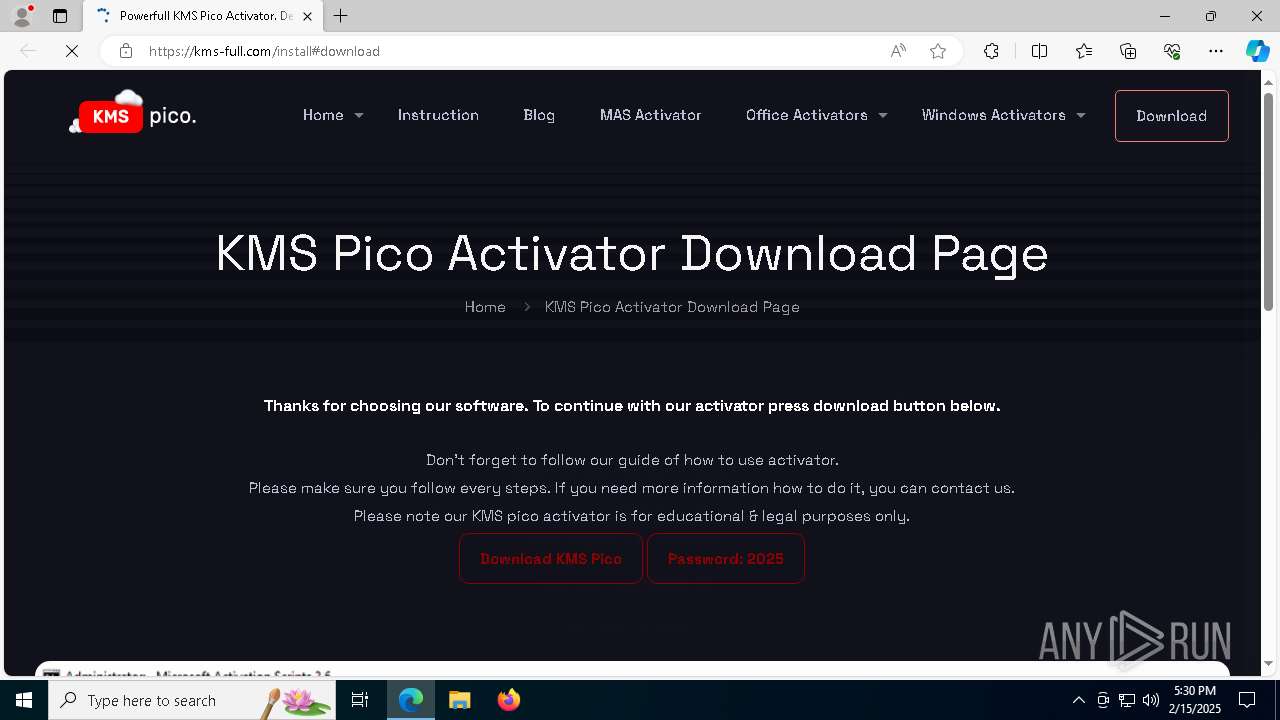Expand the Windows Activators dropdown arrow
Screen dimensions: 1280x720
pyautogui.click(x=1081, y=116)
